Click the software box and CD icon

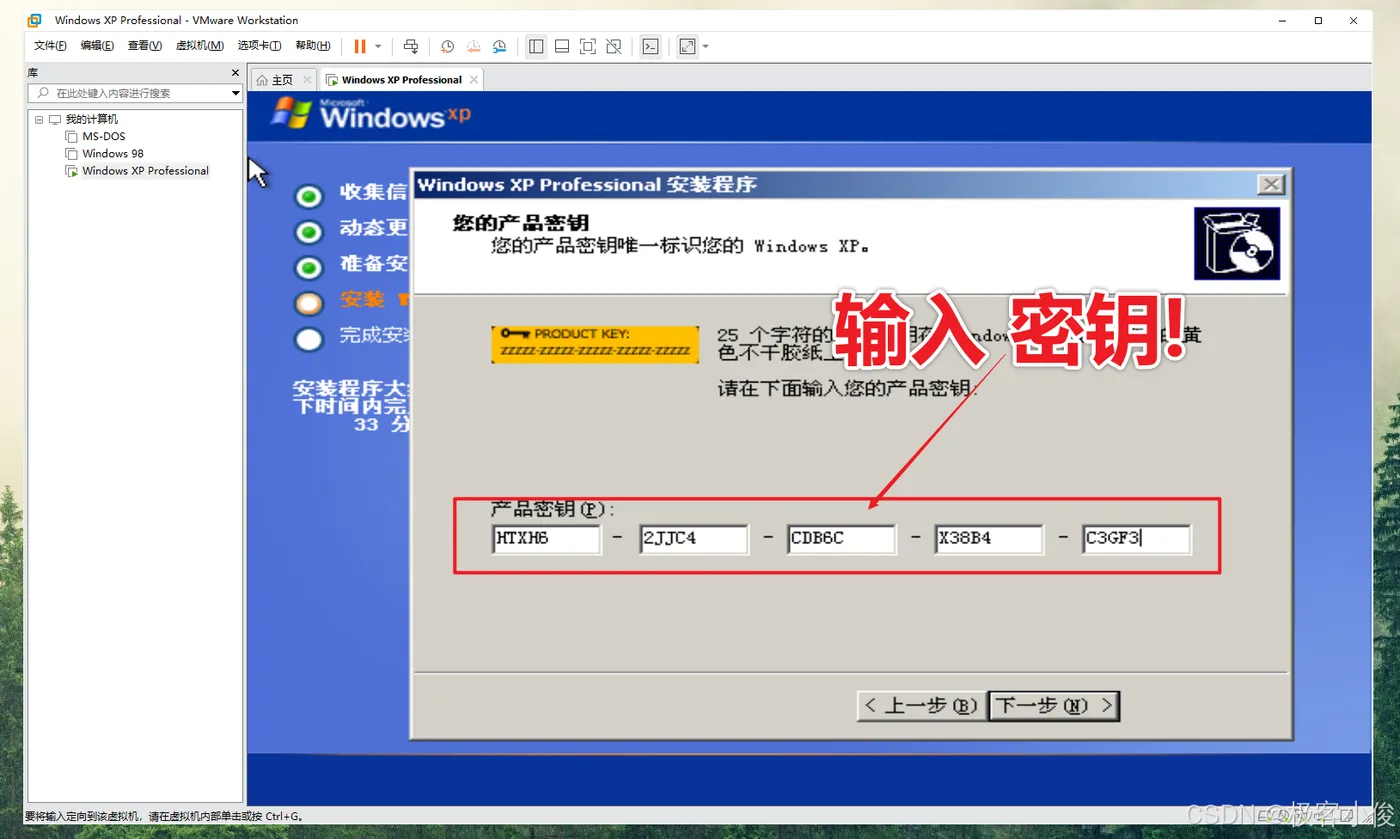1237,243
